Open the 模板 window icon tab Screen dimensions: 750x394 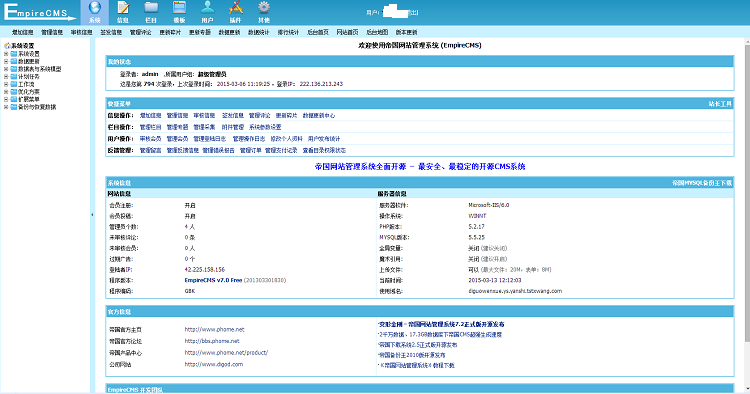point(179,12)
